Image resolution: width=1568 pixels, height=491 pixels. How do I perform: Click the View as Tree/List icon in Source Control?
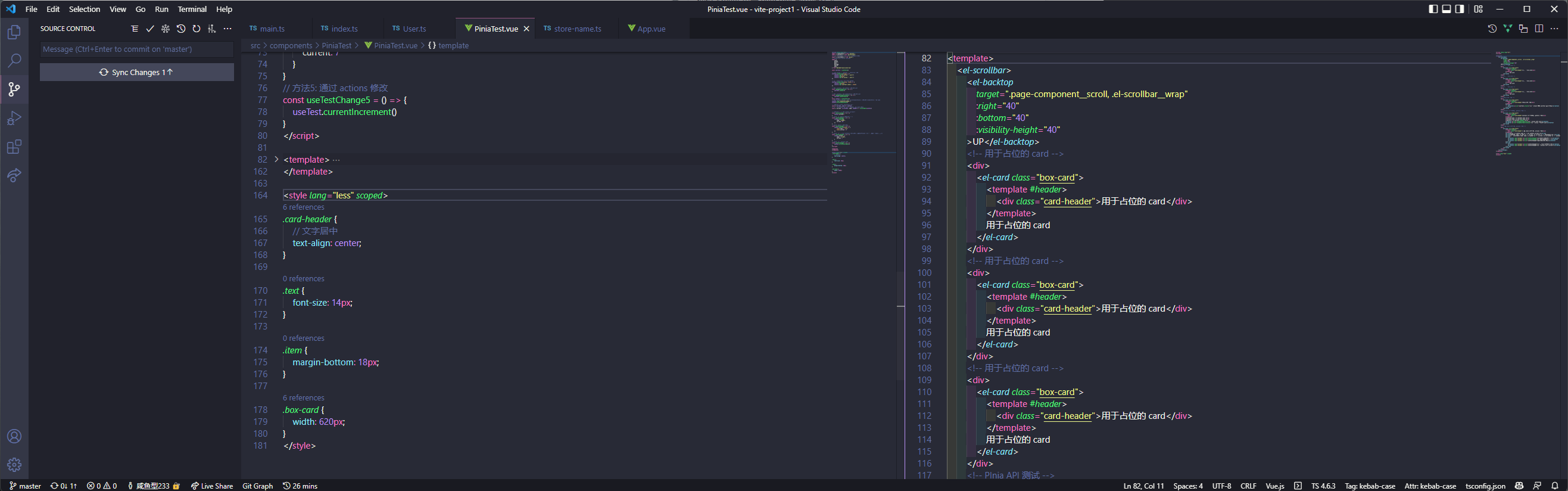135,29
